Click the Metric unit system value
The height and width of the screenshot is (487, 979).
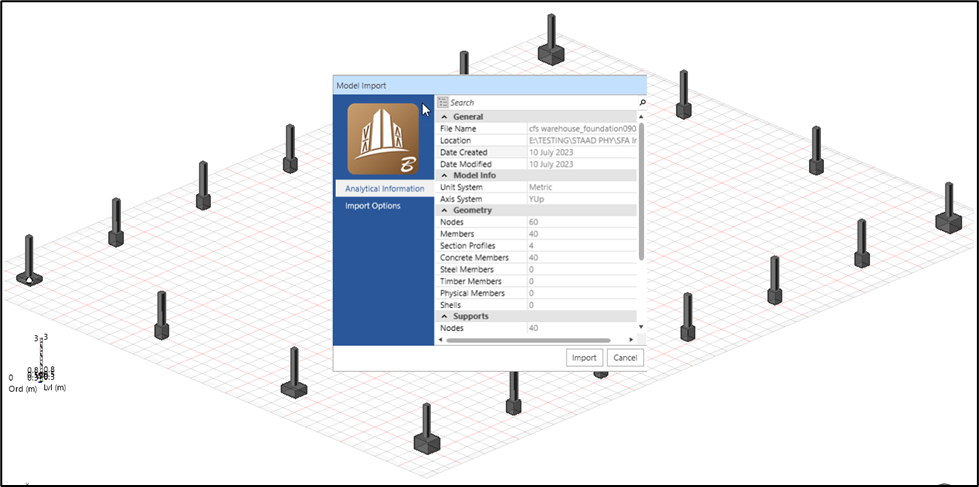(x=540, y=187)
